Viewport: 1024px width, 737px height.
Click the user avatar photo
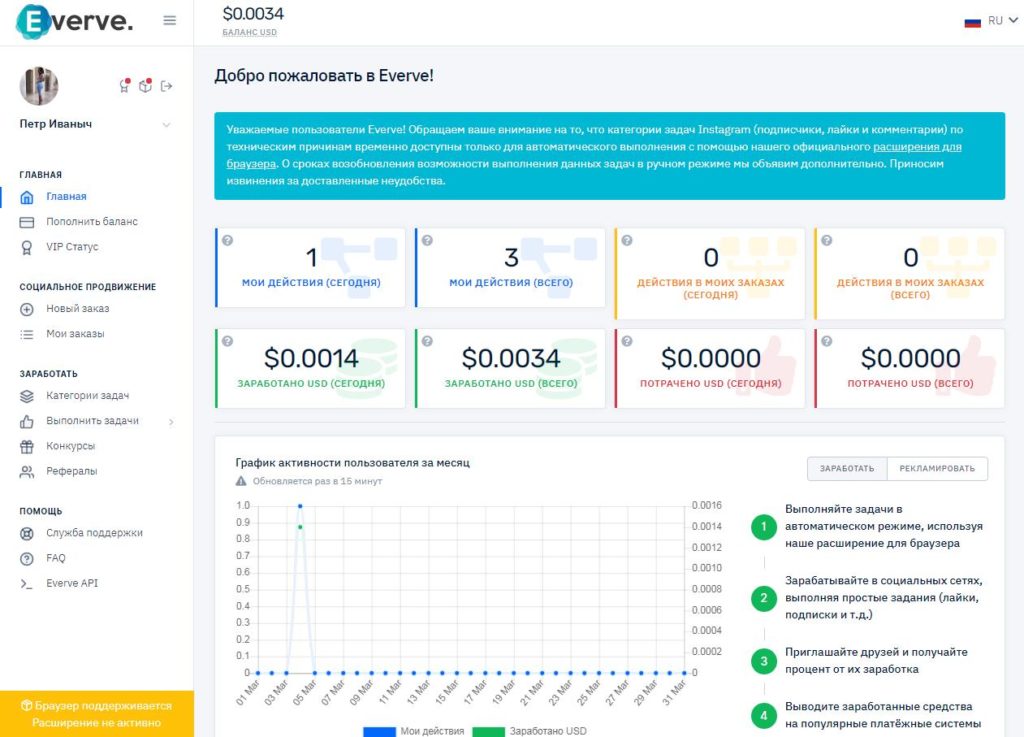click(39, 86)
